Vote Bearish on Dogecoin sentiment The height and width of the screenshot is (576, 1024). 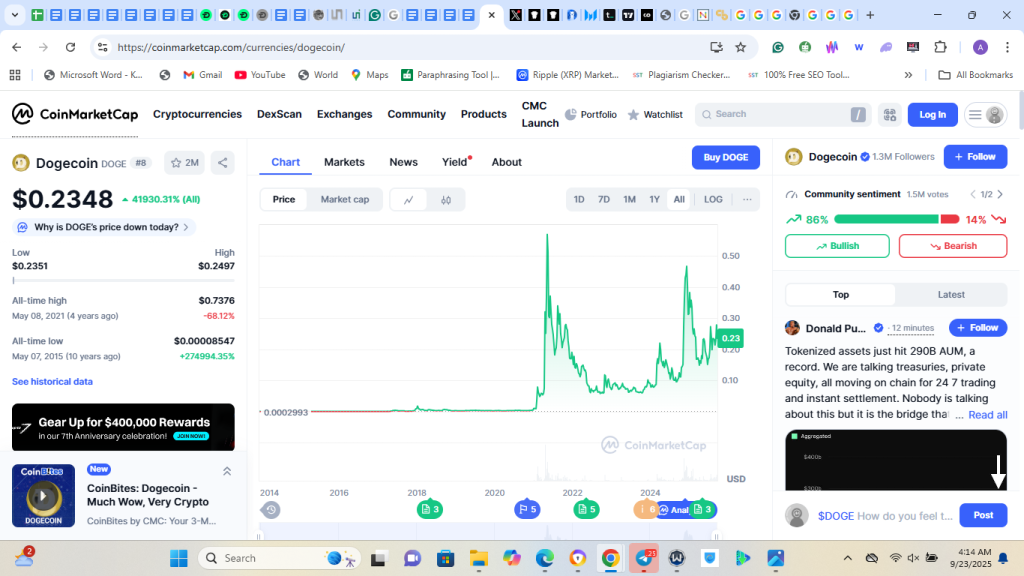[953, 246]
